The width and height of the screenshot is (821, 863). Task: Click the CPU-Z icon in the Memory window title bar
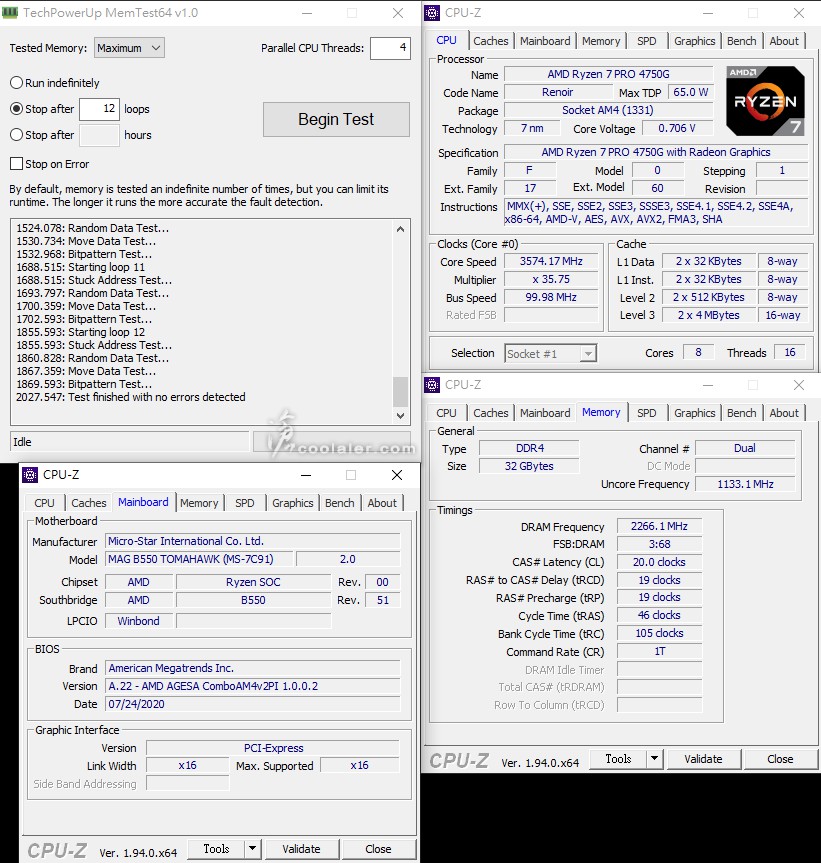[x=432, y=385]
